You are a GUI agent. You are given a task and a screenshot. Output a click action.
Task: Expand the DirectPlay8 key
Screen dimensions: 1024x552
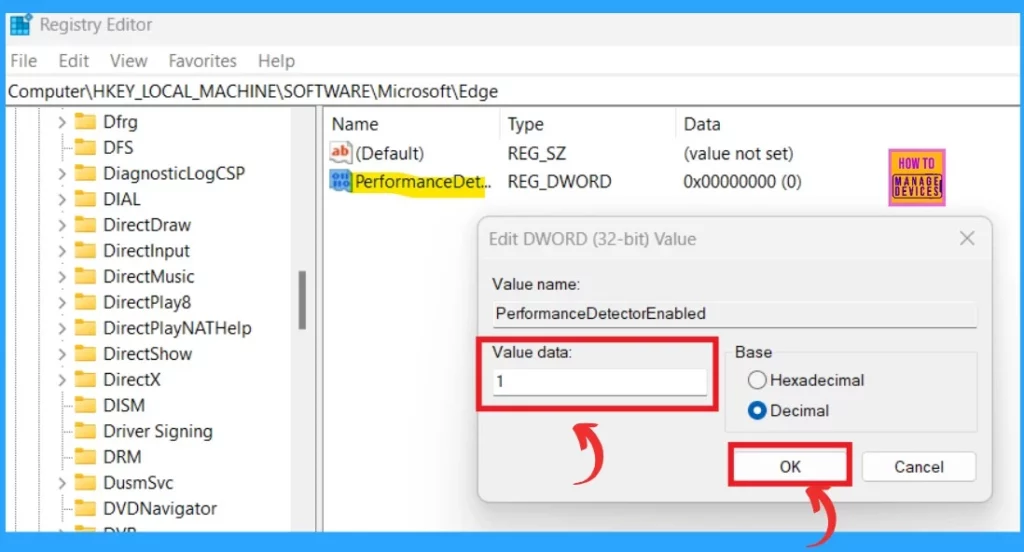[x=61, y=302]
